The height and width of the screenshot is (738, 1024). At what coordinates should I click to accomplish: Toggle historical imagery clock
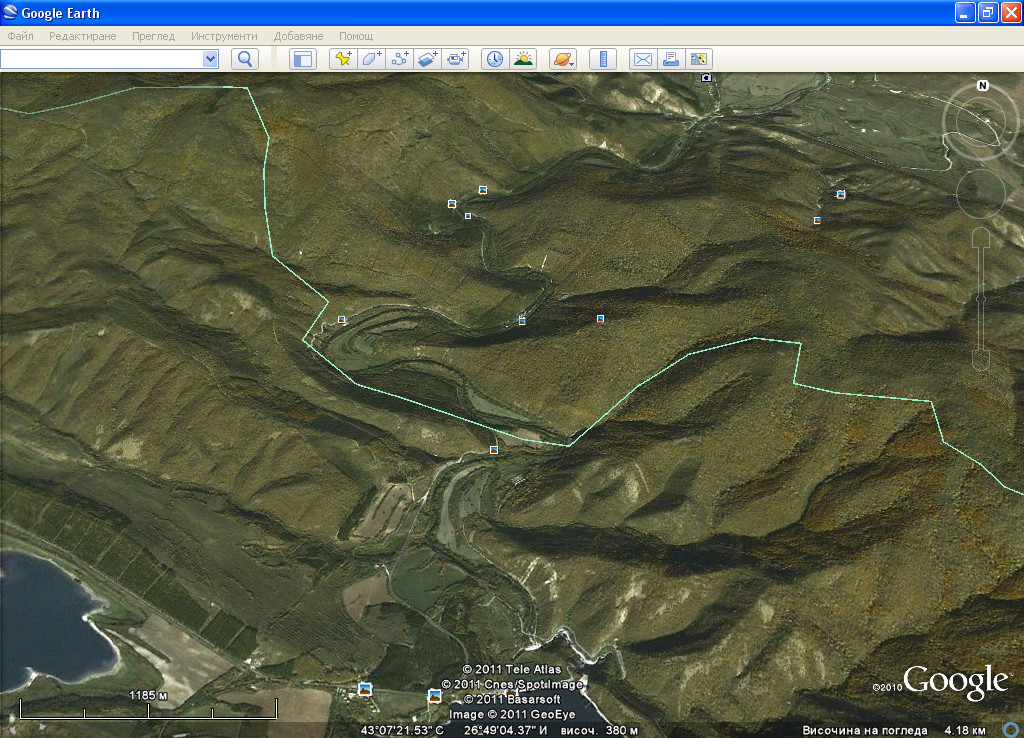(x=495, y=59)
